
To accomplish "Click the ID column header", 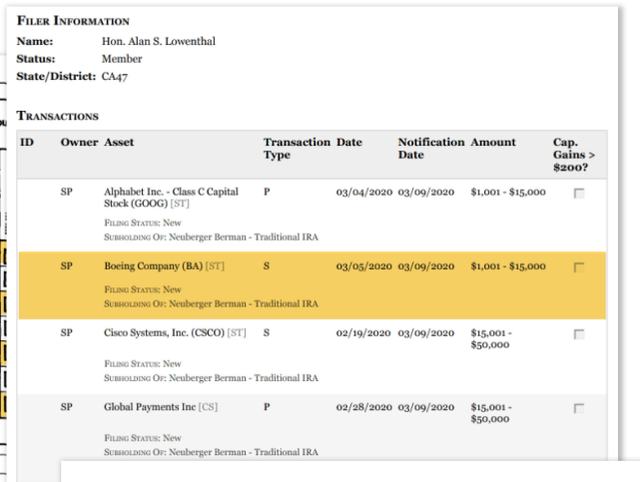I will [x=27, y=142].
